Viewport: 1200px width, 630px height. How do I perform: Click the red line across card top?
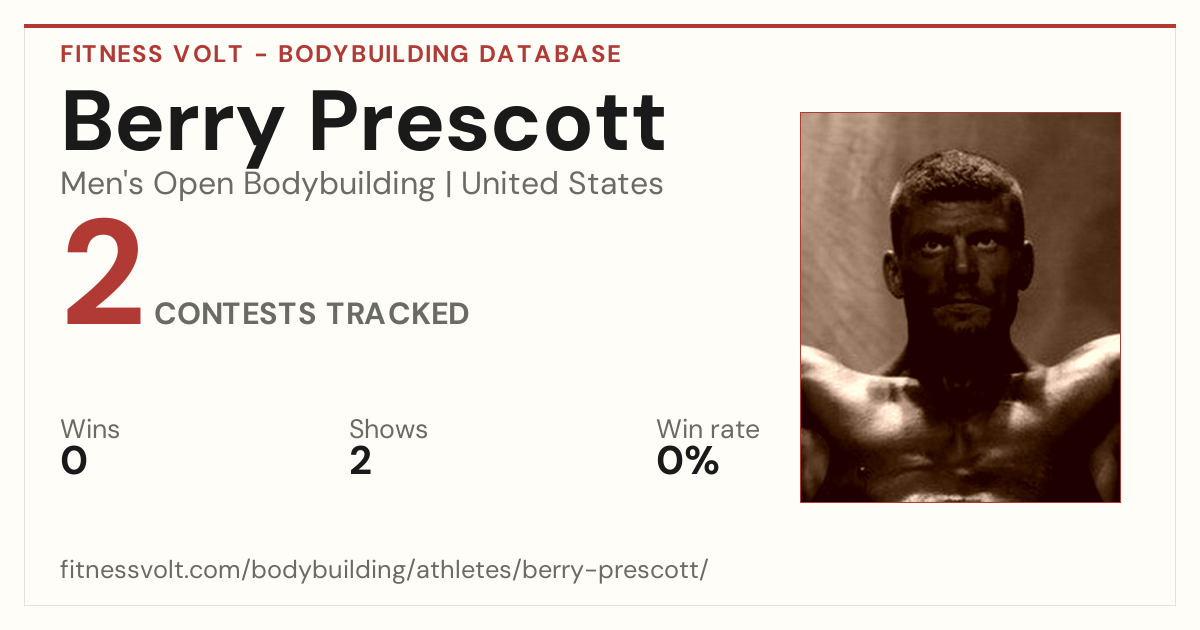(x=600, y=26)
